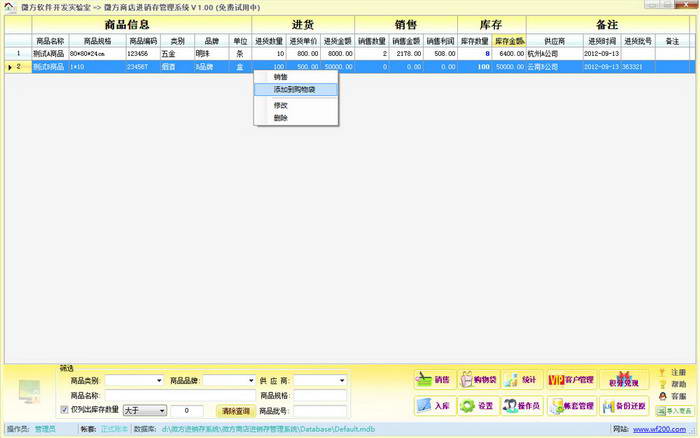700x438 pixels.
Task: Click the 导入 import button beside the buttons
Action: 675,411
